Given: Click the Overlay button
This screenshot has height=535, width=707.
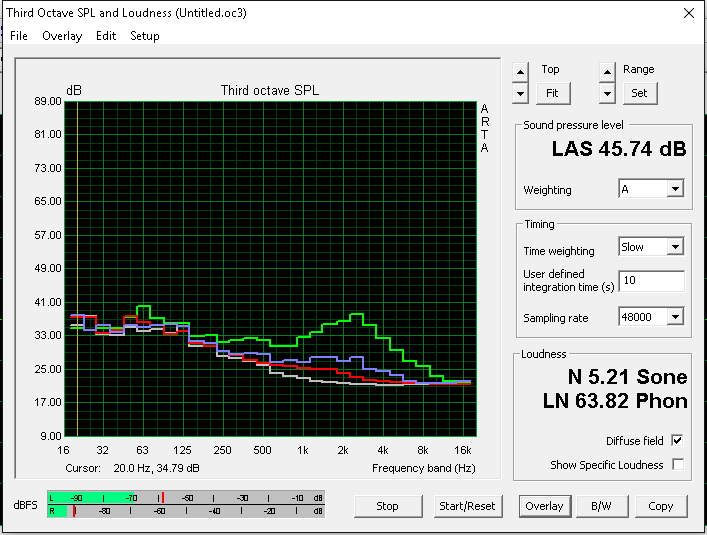Looking at the screenshot, I should pyautogui.click(x=545, y=506).
